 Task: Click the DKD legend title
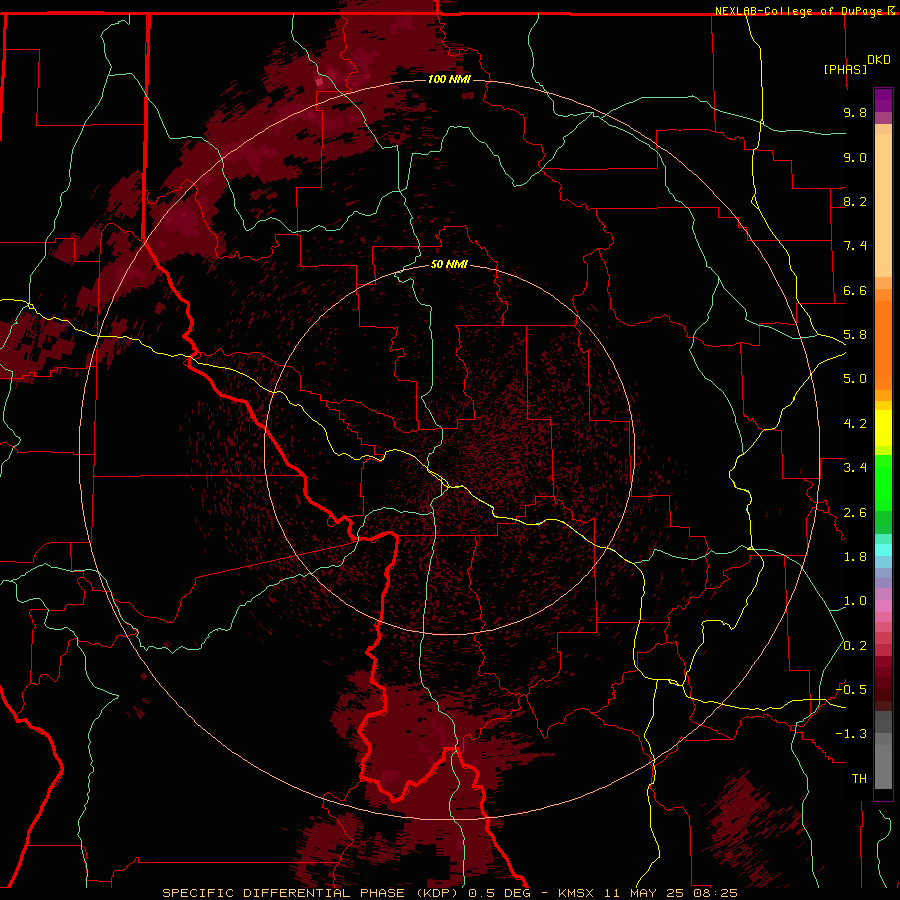[x=879, y=60]
